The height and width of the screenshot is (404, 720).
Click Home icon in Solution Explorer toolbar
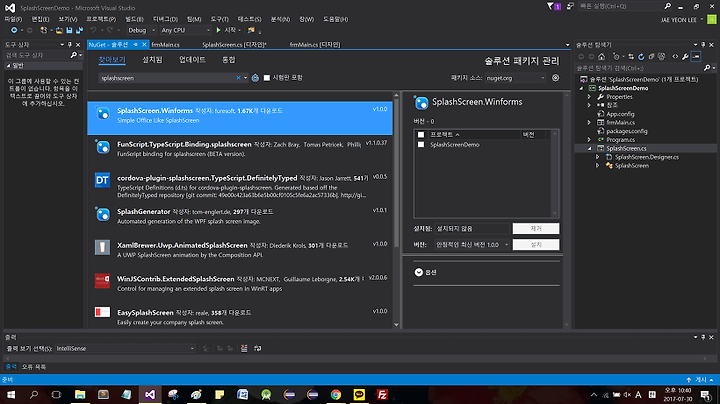click(602, 56)
